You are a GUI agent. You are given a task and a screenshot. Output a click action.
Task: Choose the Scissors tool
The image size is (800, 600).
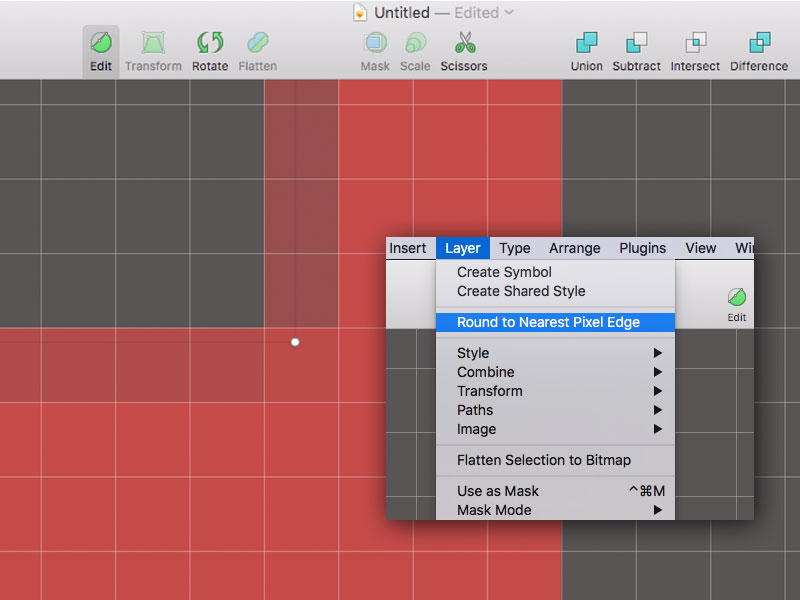tap(464, 52)
